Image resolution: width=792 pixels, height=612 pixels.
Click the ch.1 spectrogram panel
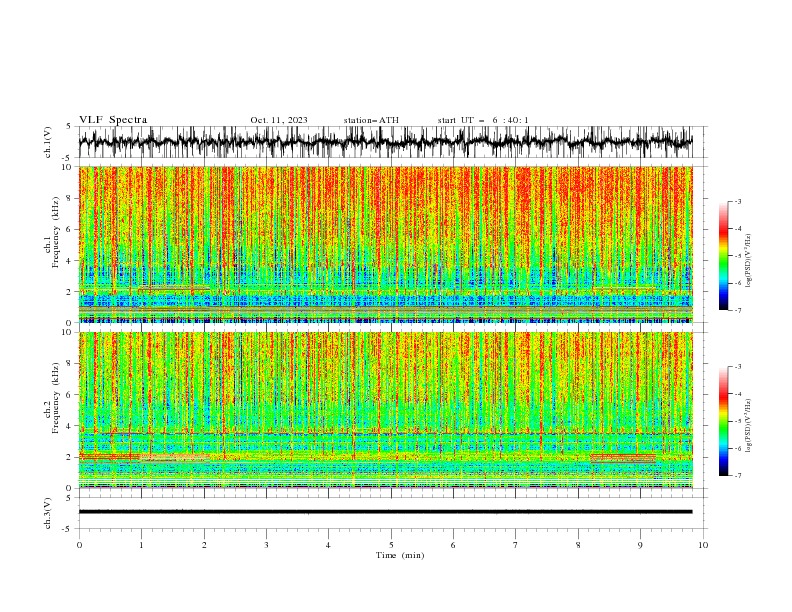tap(385, 244)
